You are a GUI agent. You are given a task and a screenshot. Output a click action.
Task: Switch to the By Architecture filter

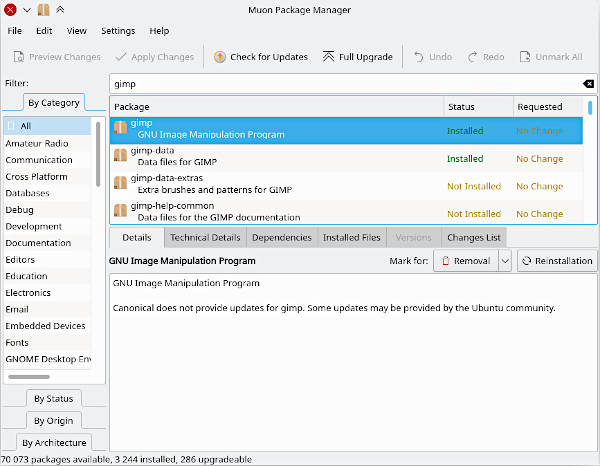point(54,443)
